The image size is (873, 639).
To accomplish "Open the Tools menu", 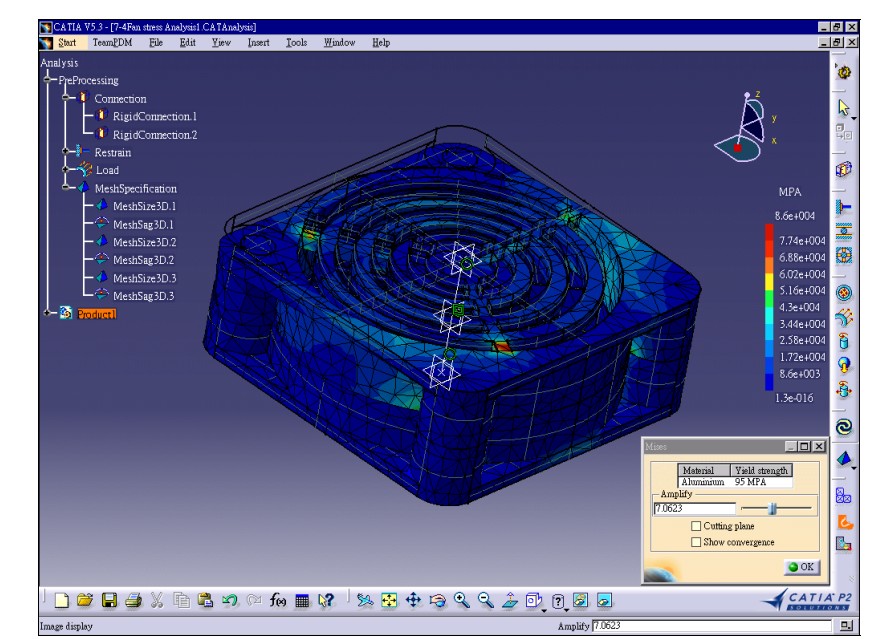I will point(296,42).
